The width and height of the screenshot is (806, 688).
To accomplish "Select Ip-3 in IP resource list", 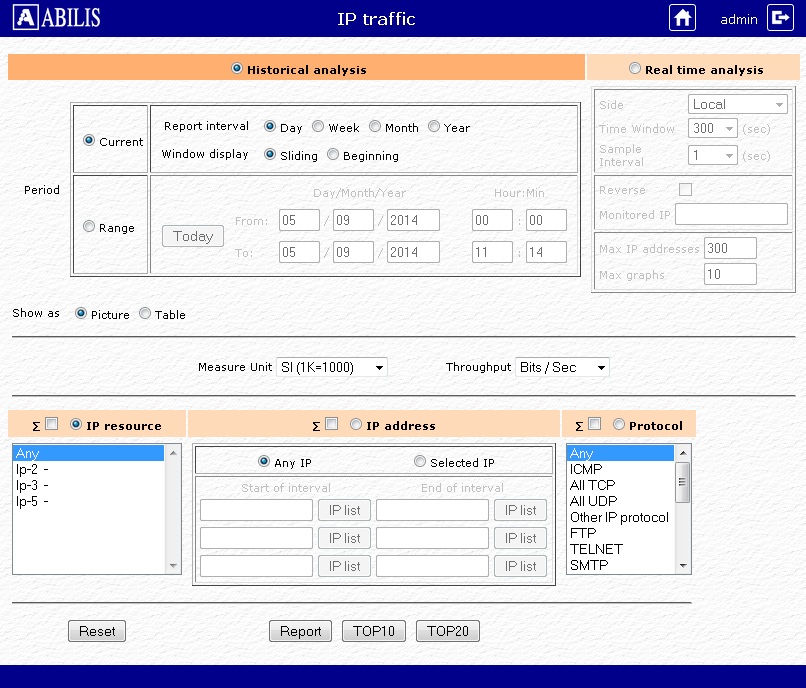I will [28, 485].
